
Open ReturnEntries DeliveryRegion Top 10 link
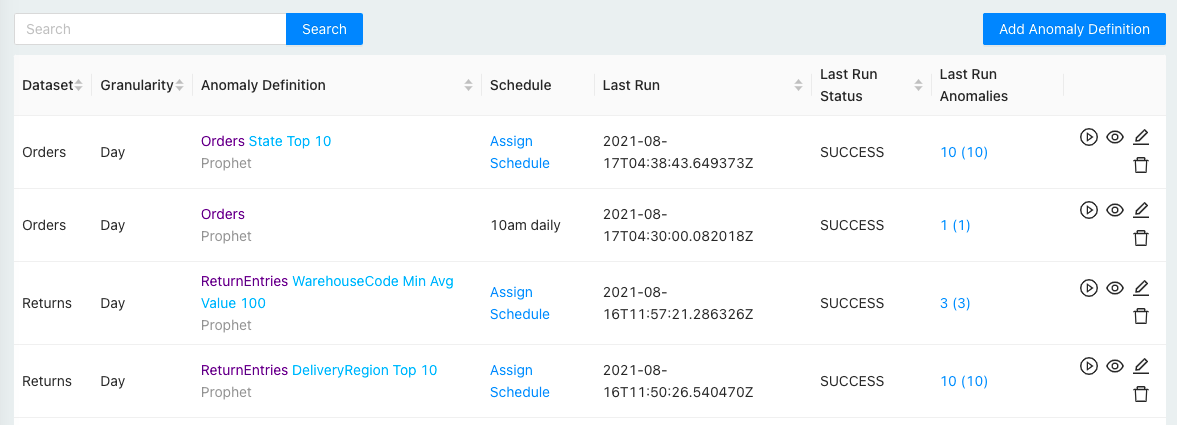(x=319, y=370)
